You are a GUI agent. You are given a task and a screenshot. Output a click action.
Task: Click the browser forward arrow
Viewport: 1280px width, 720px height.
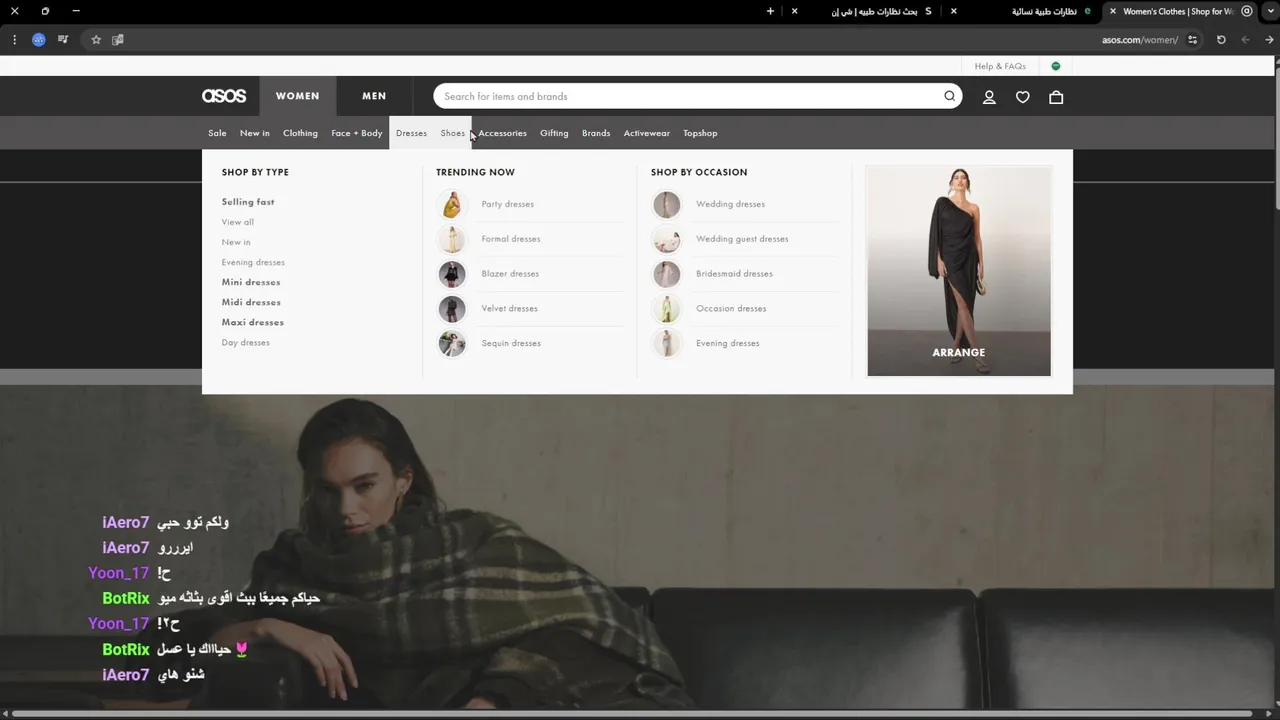pos(1245,40)
